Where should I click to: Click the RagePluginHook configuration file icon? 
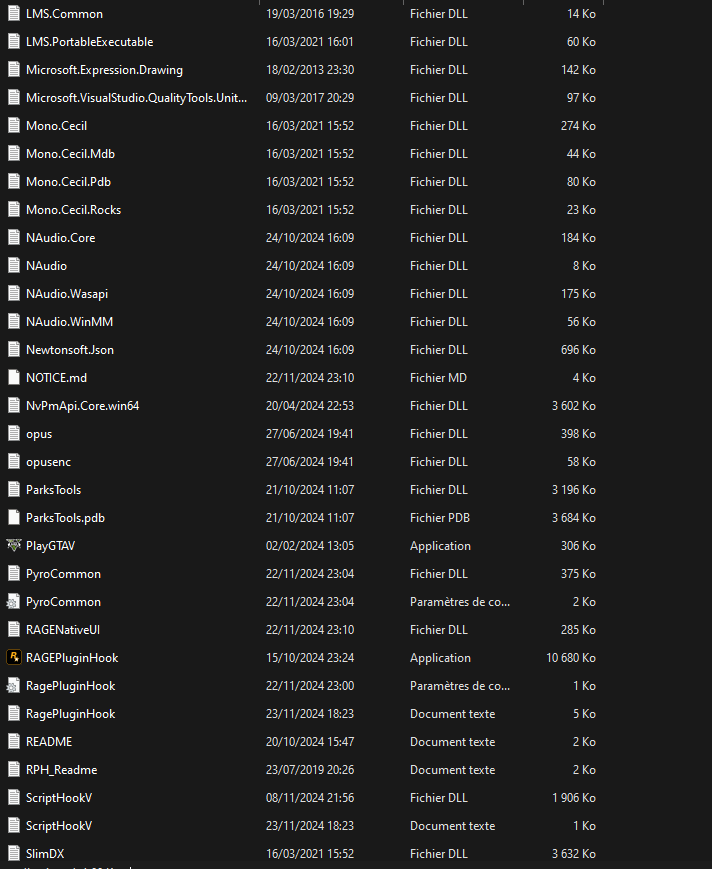pos(13,686)
